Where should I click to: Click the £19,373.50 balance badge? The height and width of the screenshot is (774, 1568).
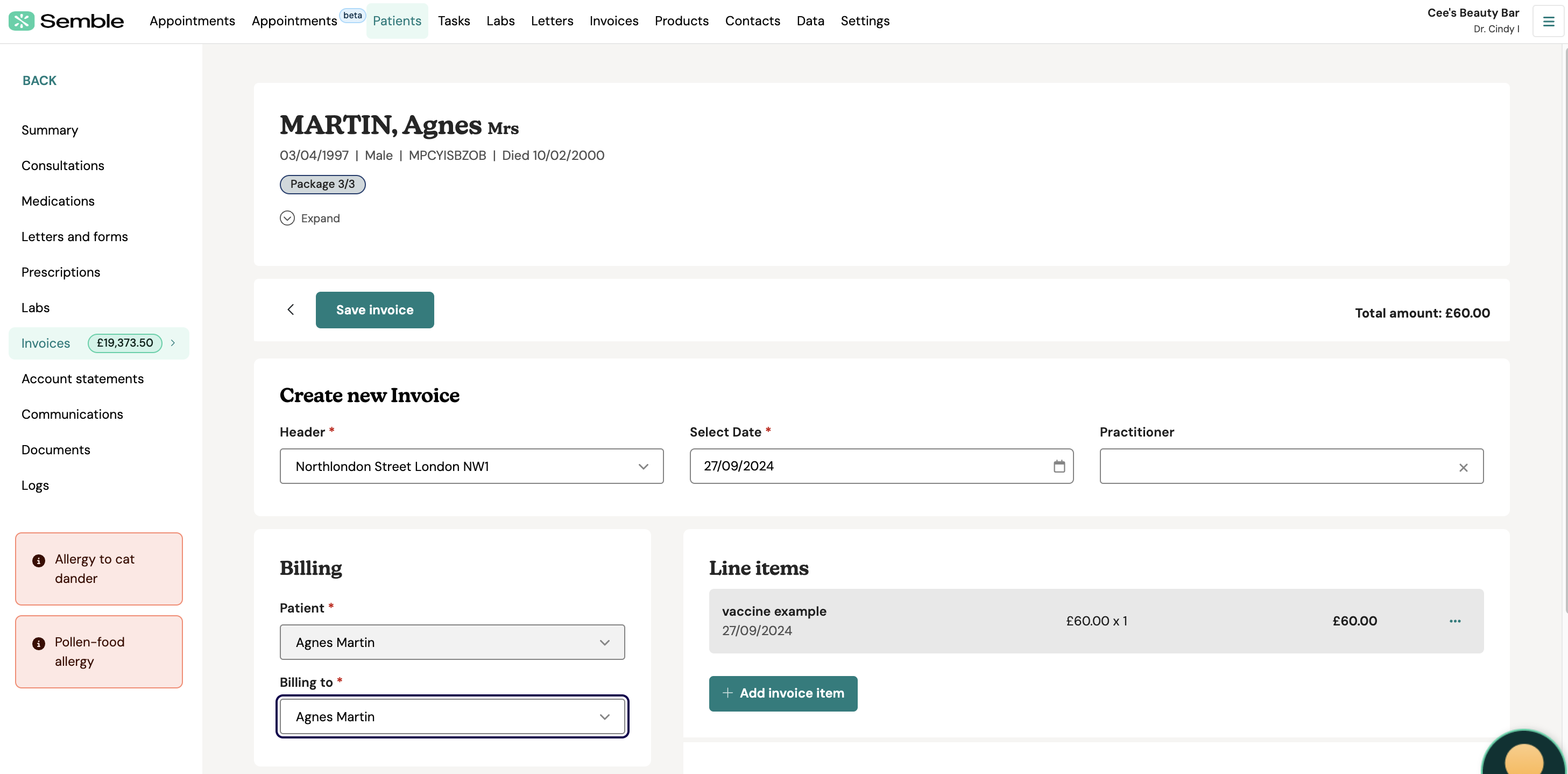click(x=125, y=343)
